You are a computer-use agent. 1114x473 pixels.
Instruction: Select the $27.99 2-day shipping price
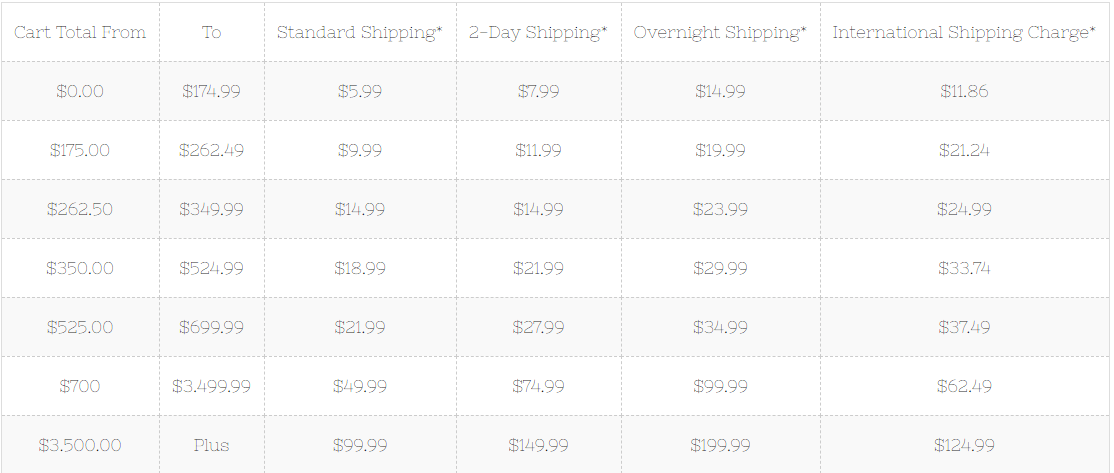point(539,327)
